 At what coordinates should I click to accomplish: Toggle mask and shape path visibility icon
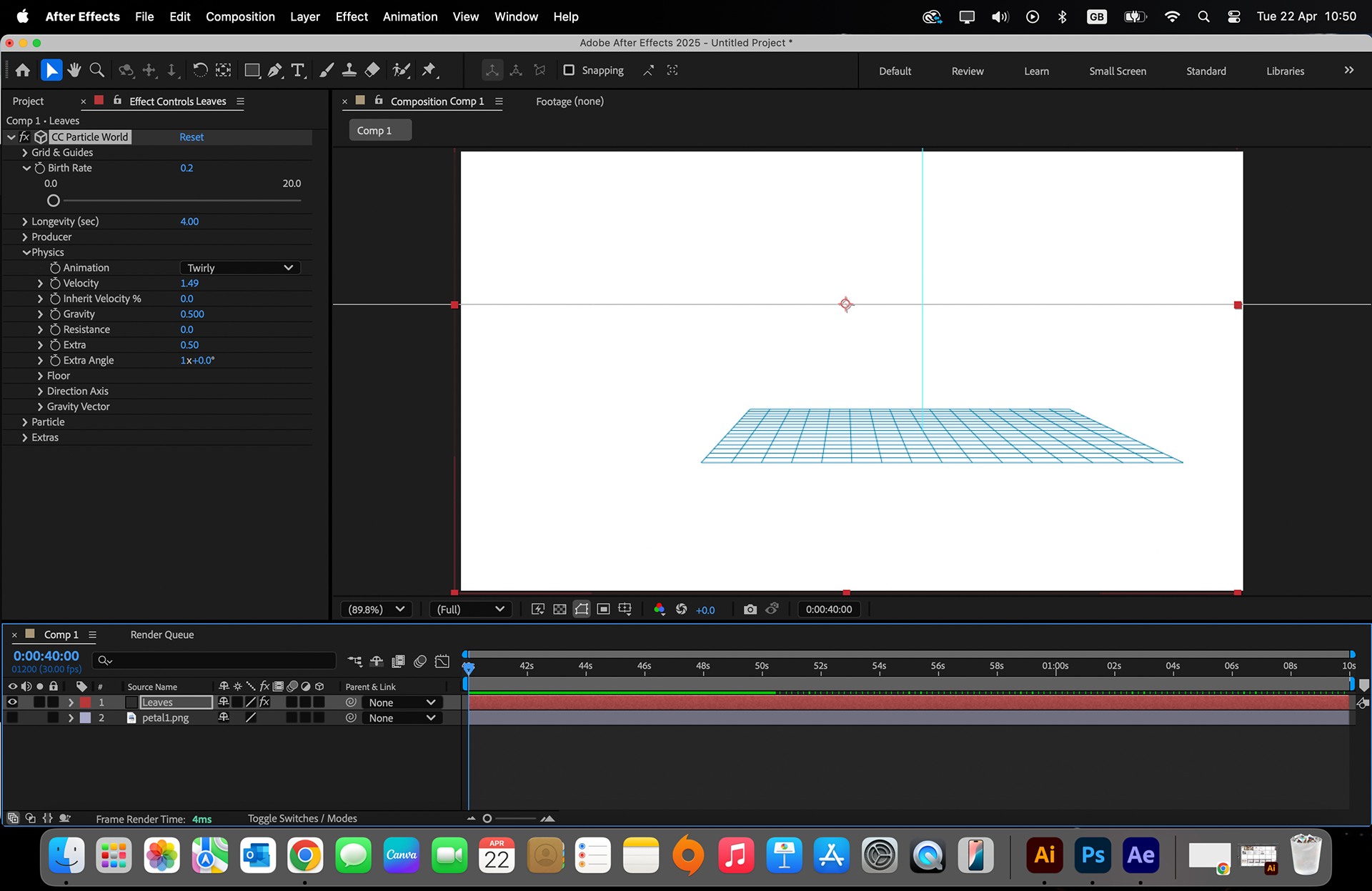[x=582, y=609]
